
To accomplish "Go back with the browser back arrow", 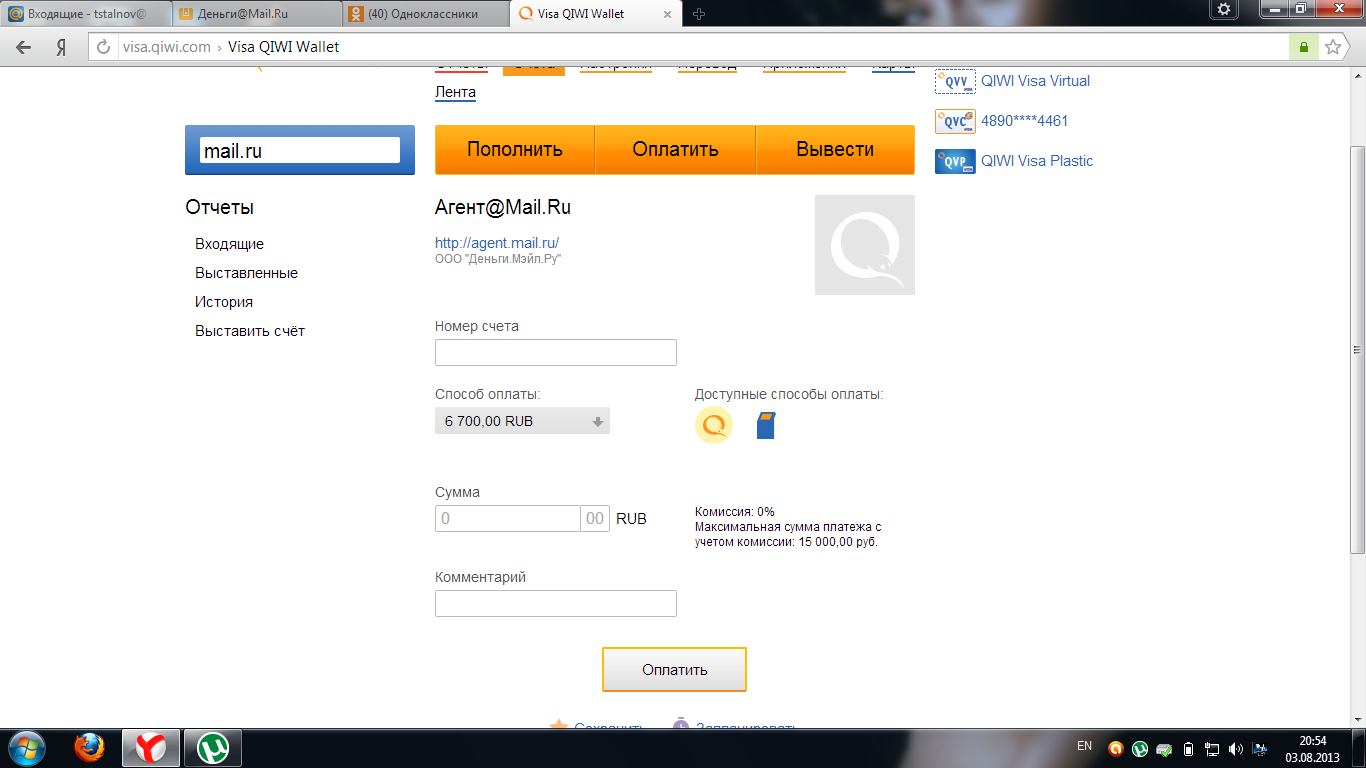I will (24, 47).
